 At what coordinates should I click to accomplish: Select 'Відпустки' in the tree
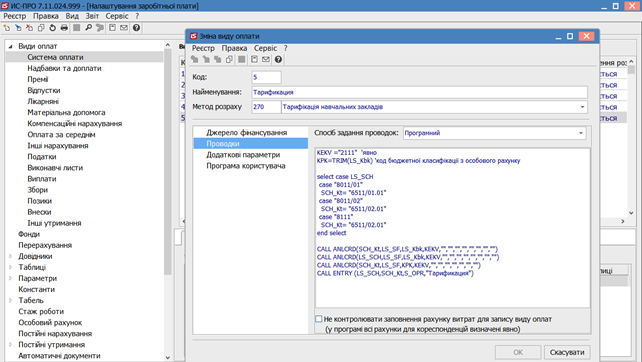(x=44, y=90)
